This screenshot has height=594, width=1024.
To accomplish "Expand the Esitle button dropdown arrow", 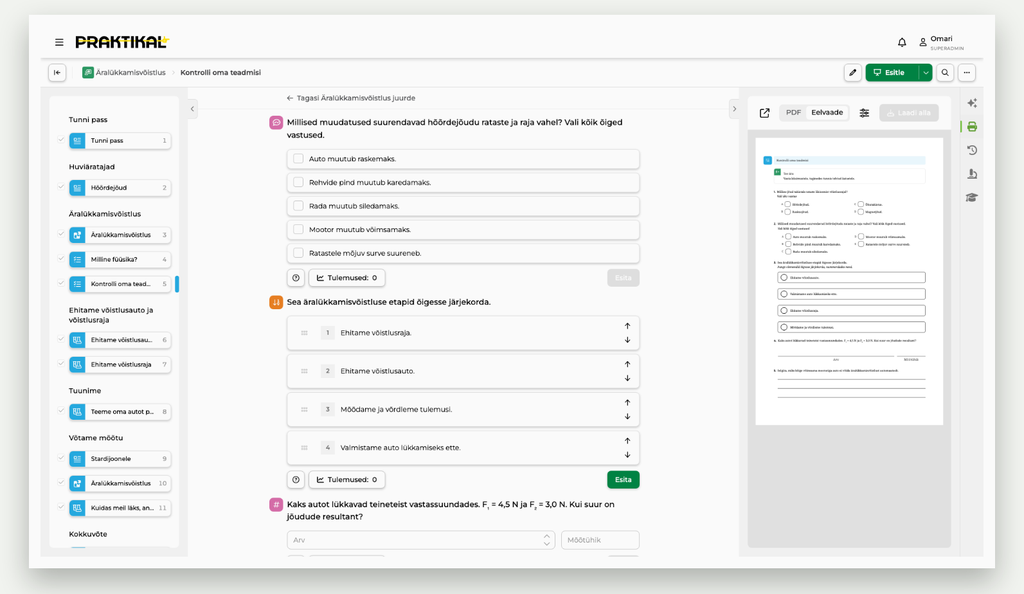I will pos(925,72).
